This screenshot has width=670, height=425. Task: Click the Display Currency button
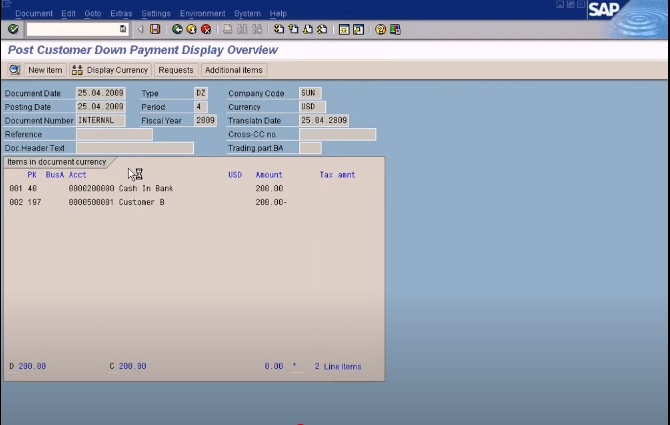click(110, 70)
